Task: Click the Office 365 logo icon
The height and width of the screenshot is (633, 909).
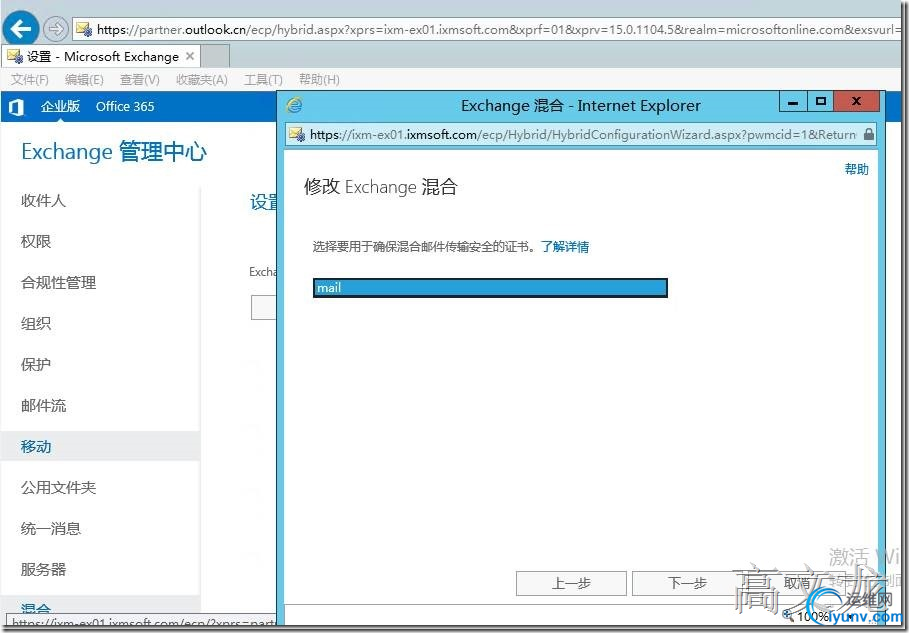Action: 16,107
